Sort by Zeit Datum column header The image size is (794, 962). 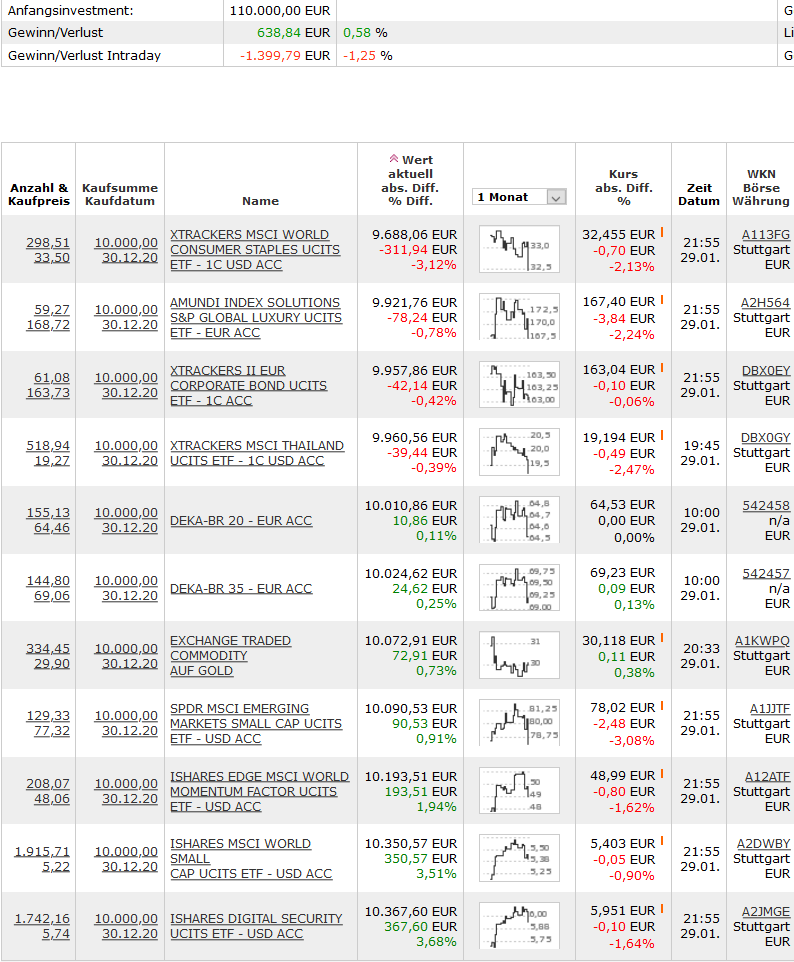(x=699, y=194)
